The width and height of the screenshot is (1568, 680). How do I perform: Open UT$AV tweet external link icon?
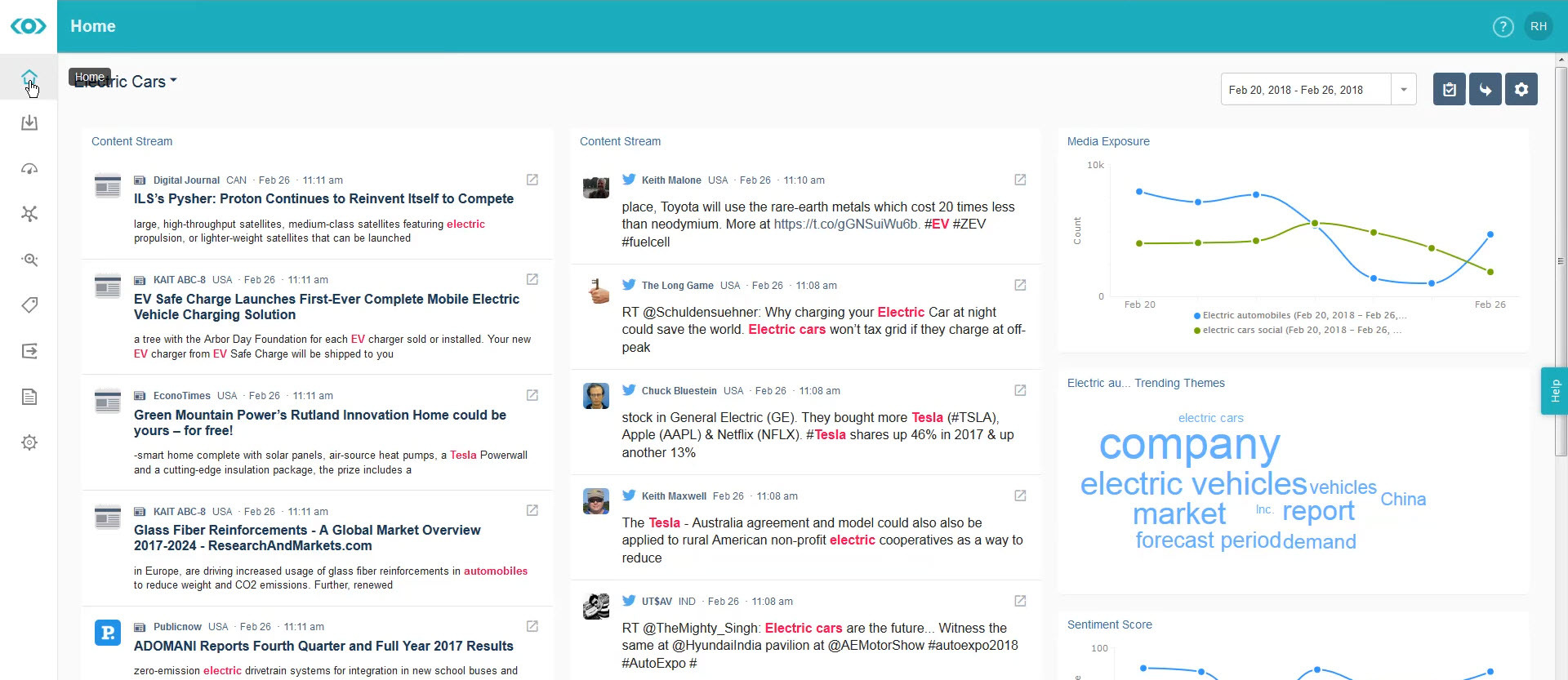1020,601
